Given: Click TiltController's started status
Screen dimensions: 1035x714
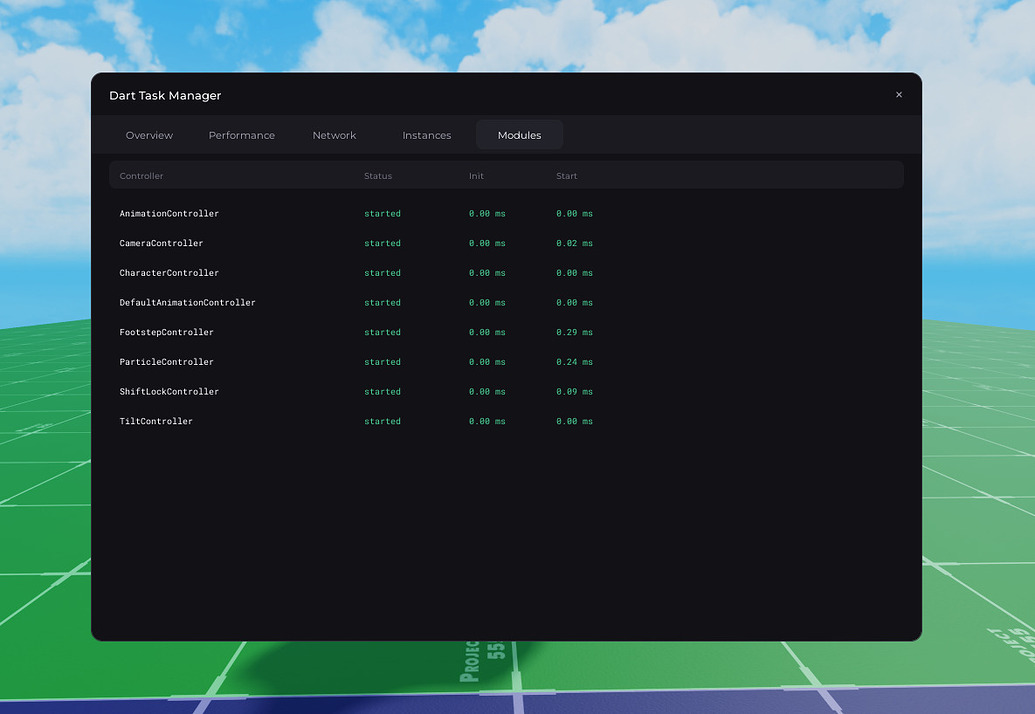Looking at the screenshot, I should [382, 422].
